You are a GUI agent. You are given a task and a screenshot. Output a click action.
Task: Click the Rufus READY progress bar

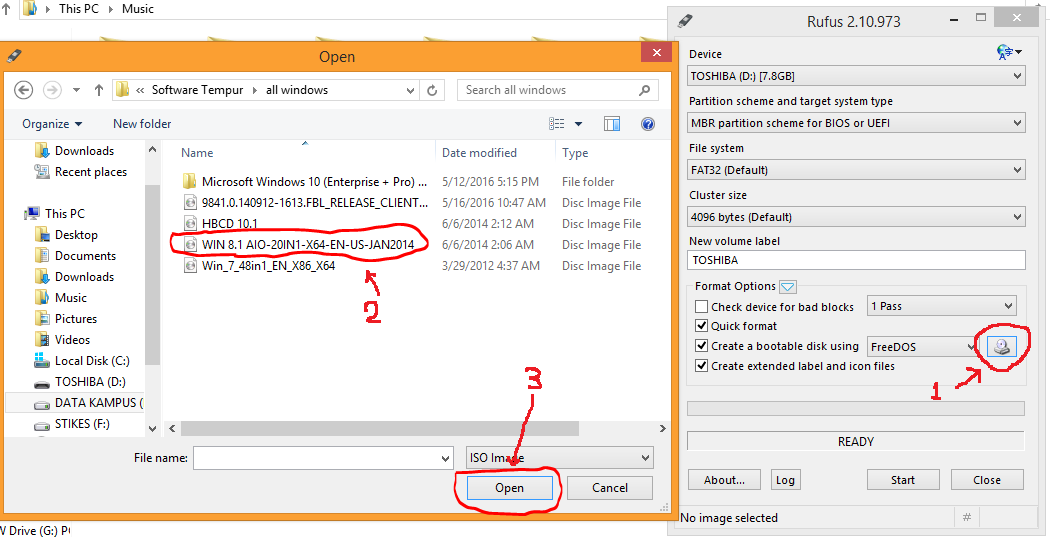pyautogui.click(x=856, y=441)
